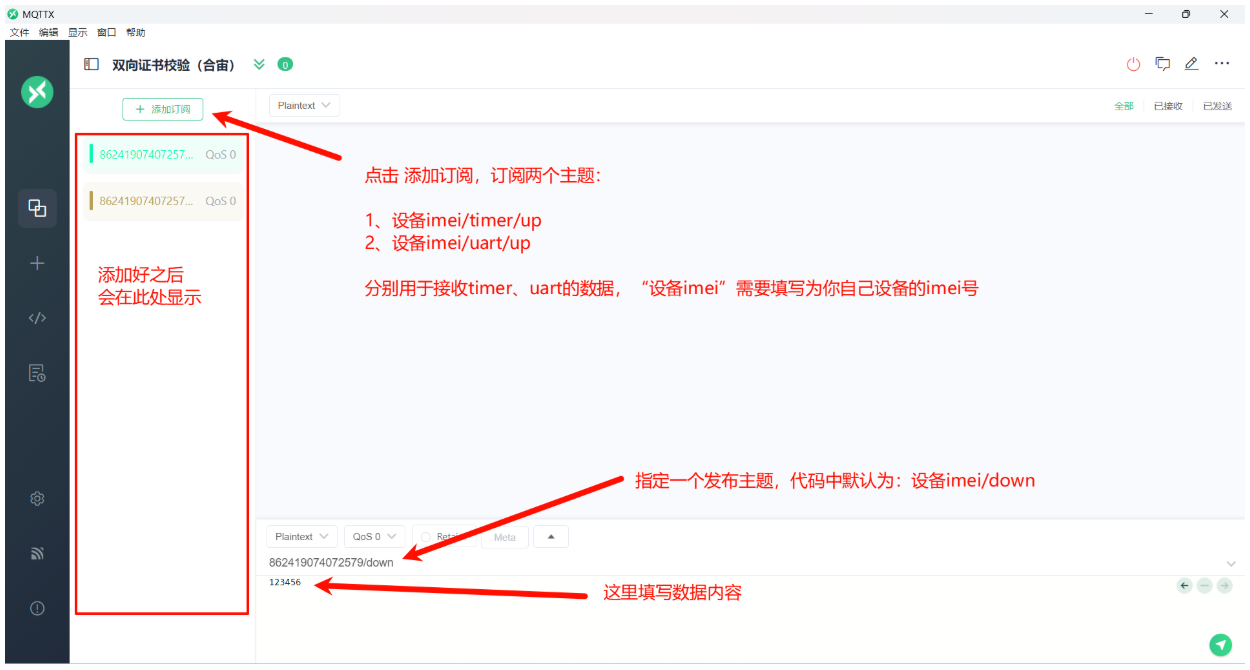
Task: Show 全部 messages tab
Action: (x=1124, y=106)
